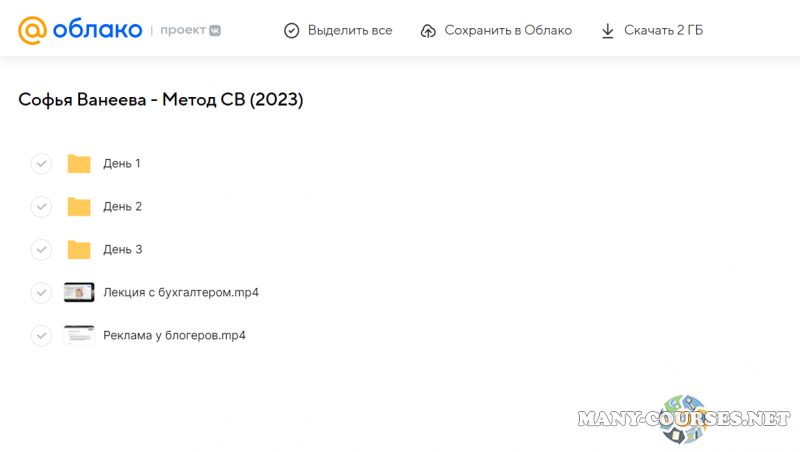Screen dimensions: 800x452
Task: Click the VK project badge icon
Action: click(x=214, y=31)
